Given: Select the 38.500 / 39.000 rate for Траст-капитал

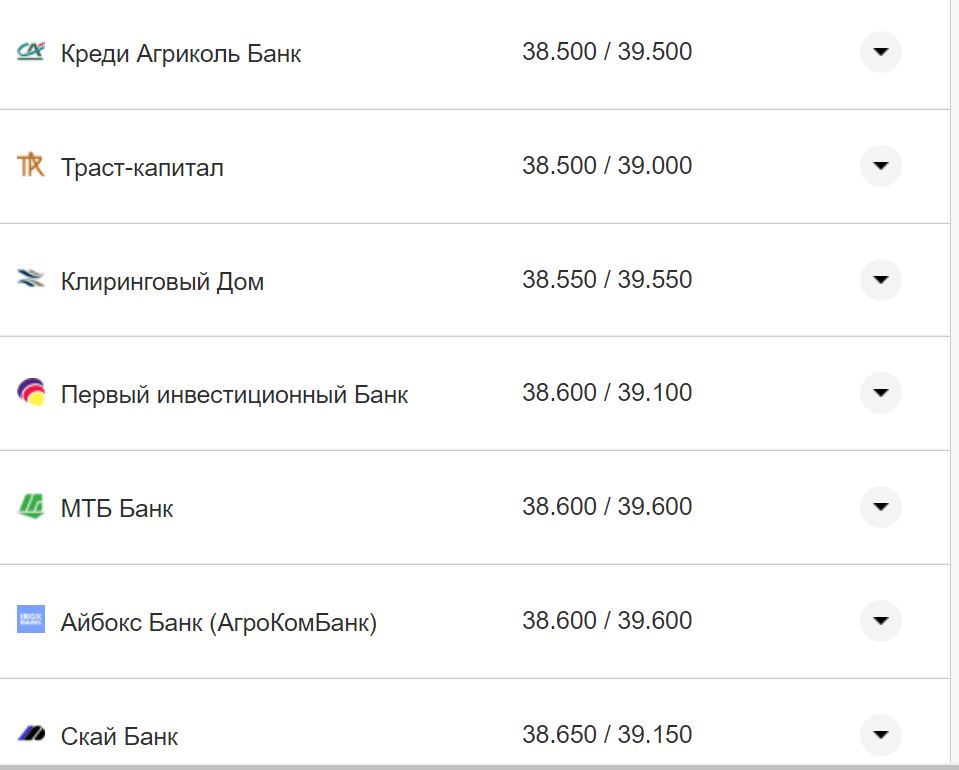Looking at the screenshot, I should click(608, 166).
